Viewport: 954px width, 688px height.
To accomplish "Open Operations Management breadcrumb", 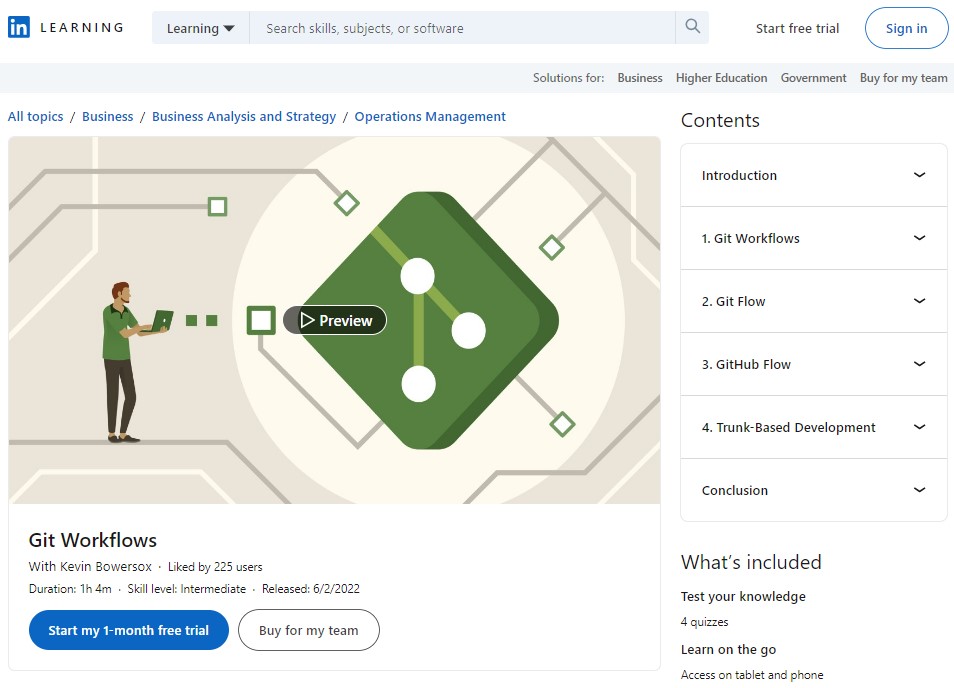I will click(x=430, y=116).
